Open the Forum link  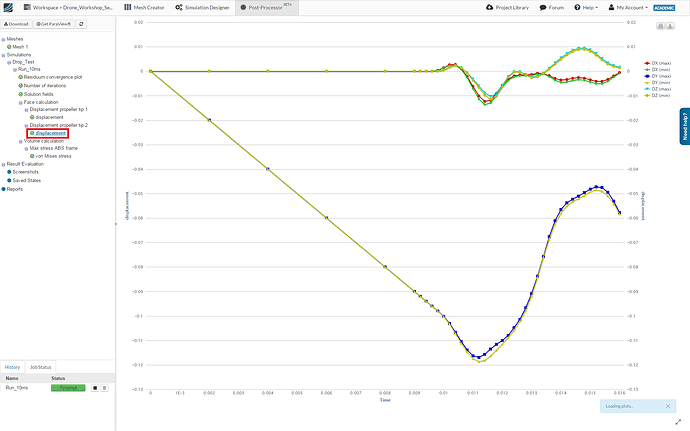pos(551,7)
